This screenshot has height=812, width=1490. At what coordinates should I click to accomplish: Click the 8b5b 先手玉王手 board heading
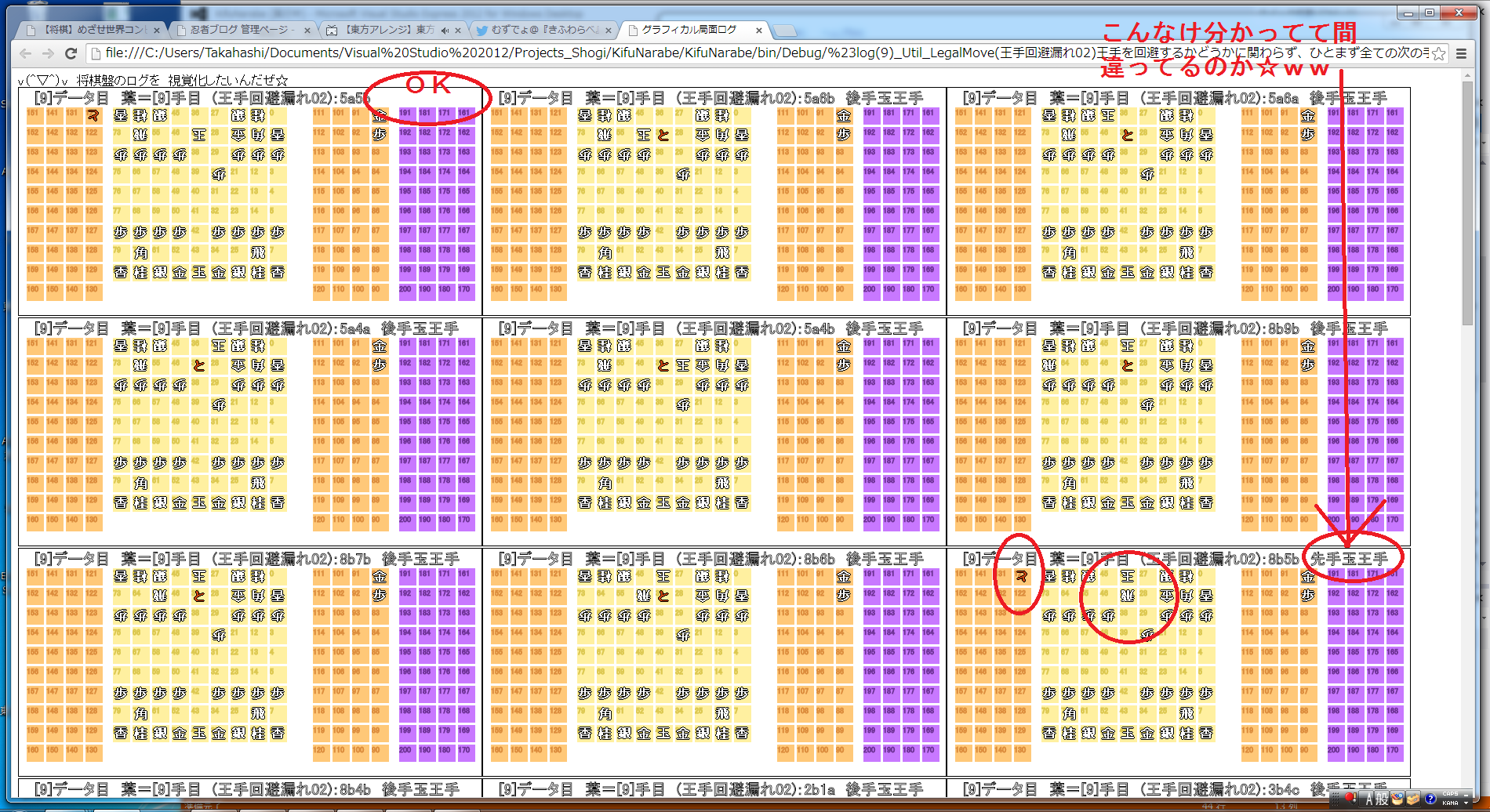[x=1175, y=559]
